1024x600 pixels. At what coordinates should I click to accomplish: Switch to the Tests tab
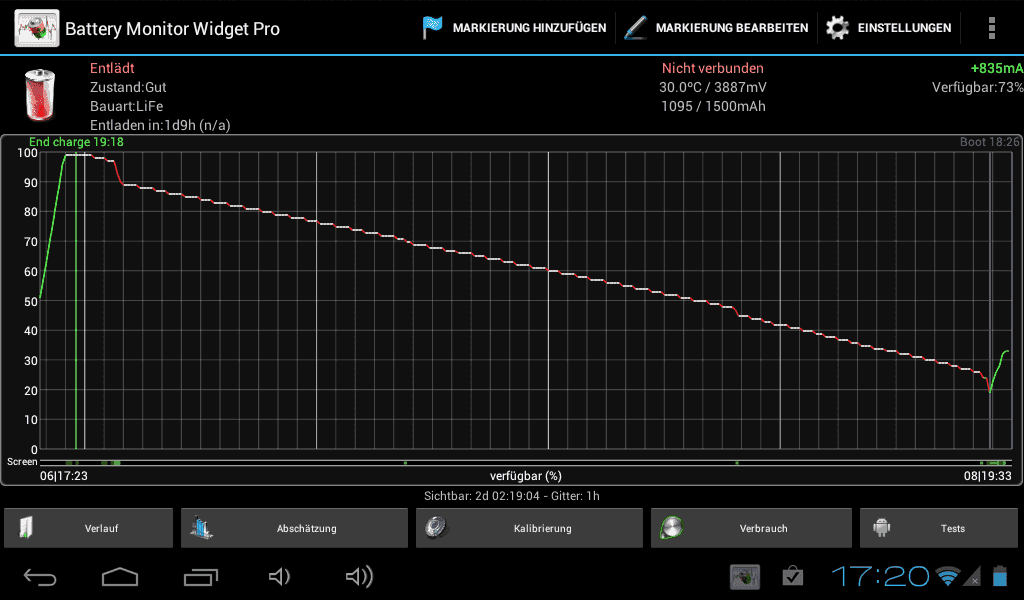938,528
